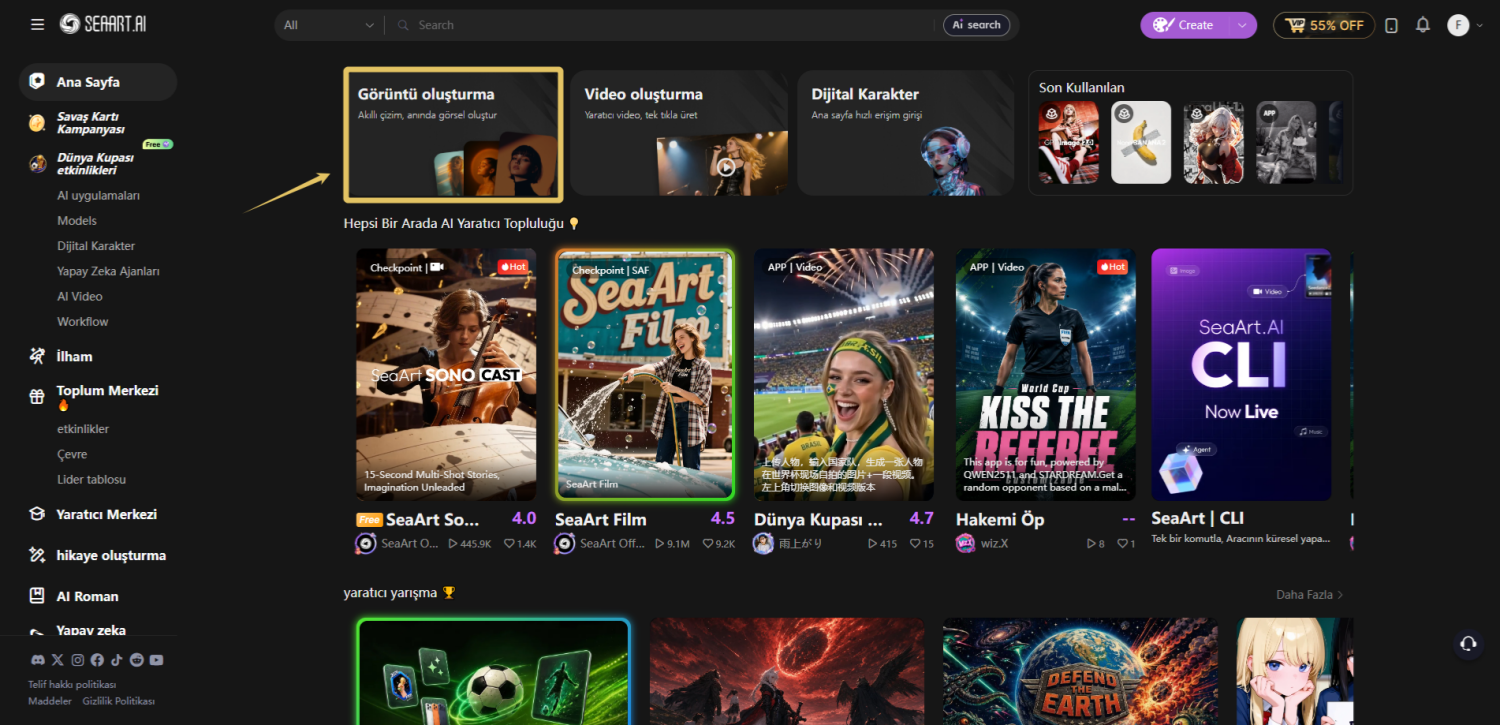Click the VIP 55% OFF offer button
The image size is (1500, 725).
point(1324,25)
